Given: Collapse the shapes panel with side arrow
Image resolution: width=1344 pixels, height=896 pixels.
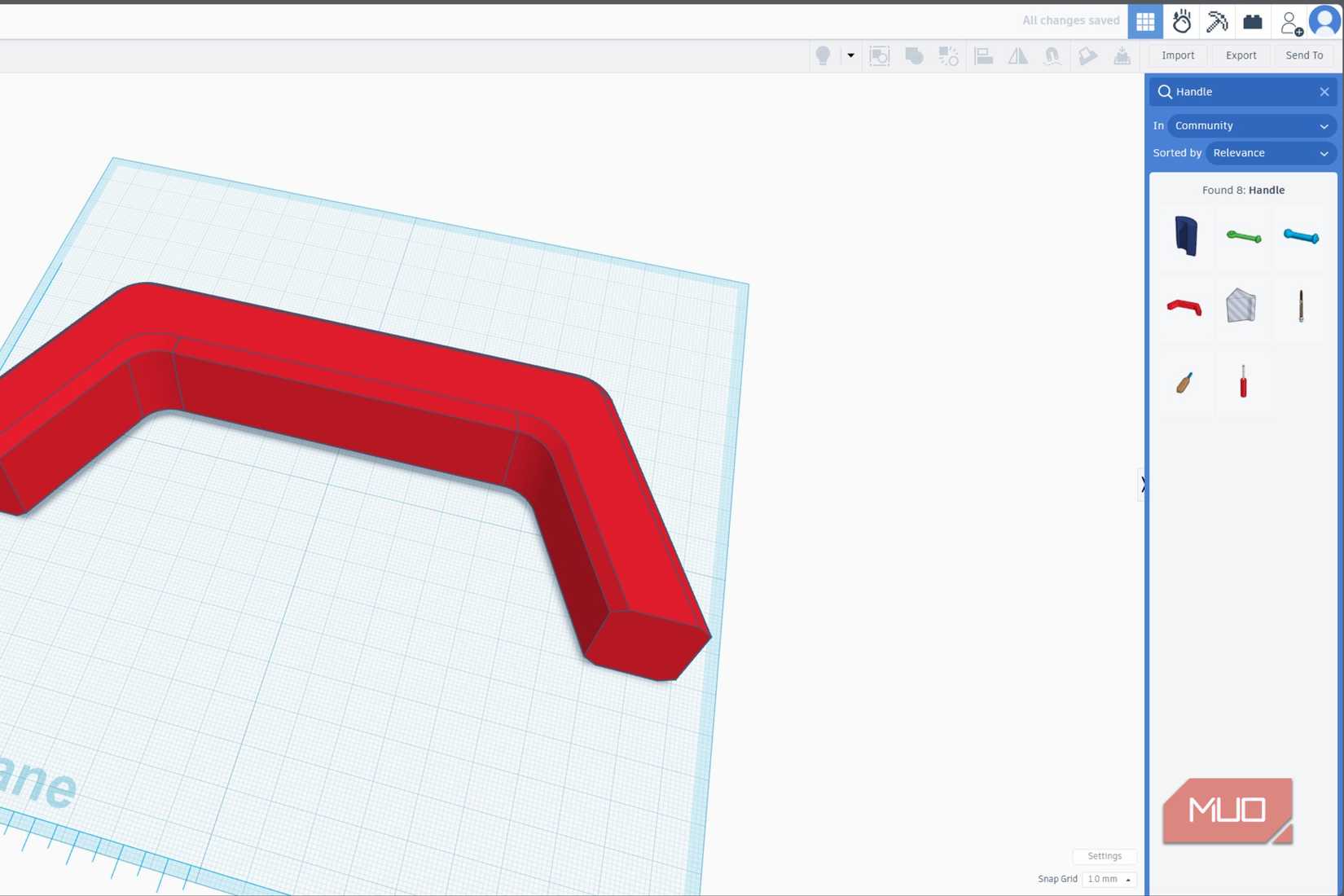Looking at the screenshot, I should click(x=1142, y=485).
